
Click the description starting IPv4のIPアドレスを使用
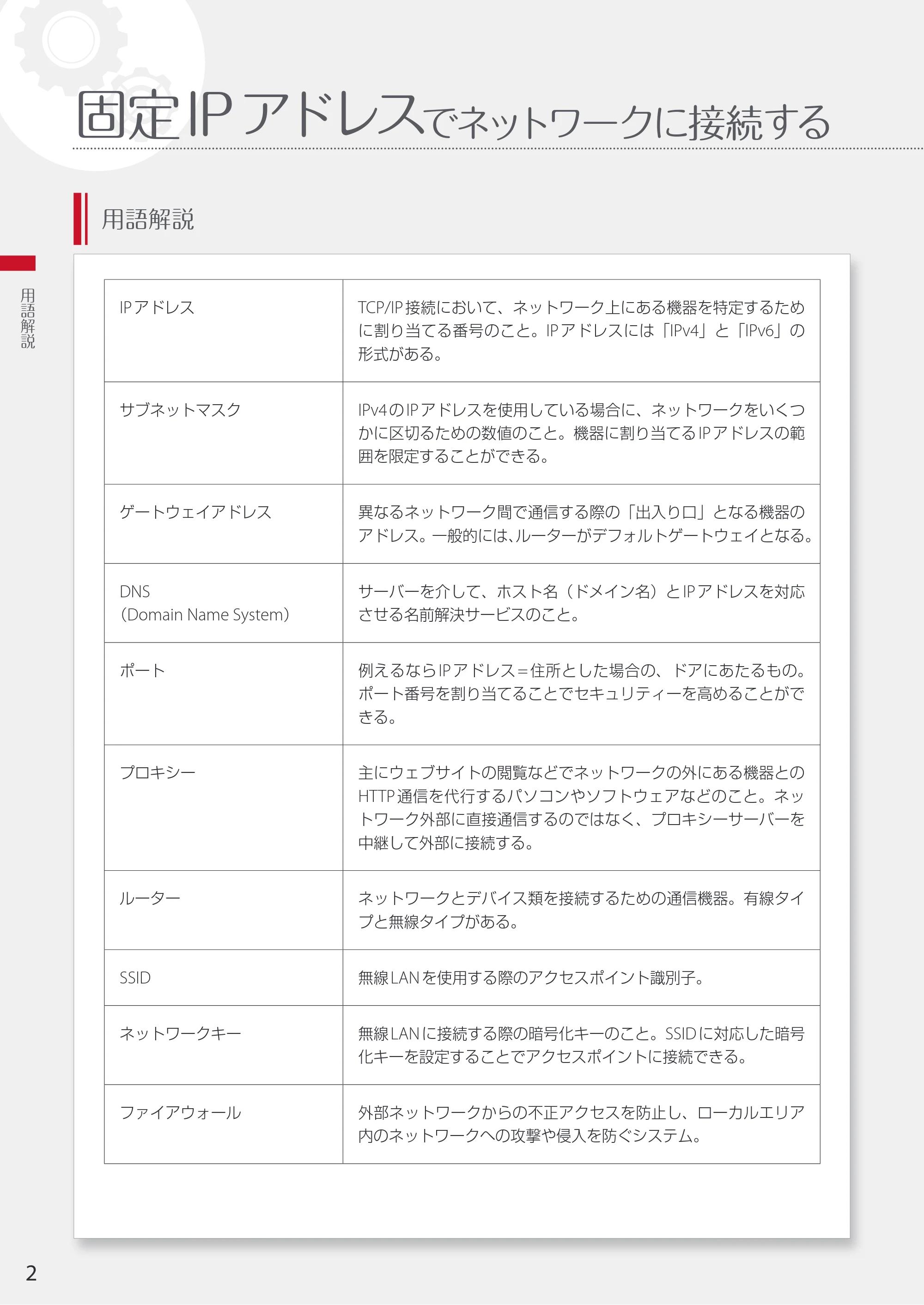point(581,433)
